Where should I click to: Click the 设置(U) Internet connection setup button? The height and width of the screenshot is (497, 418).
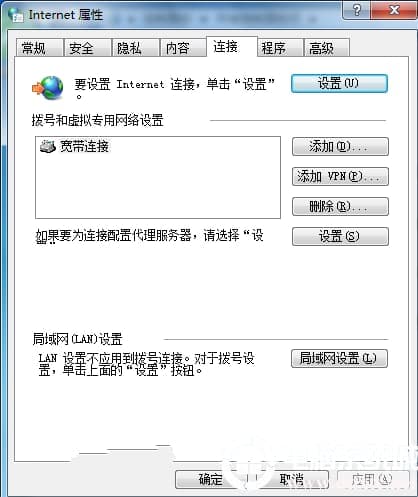339,83
